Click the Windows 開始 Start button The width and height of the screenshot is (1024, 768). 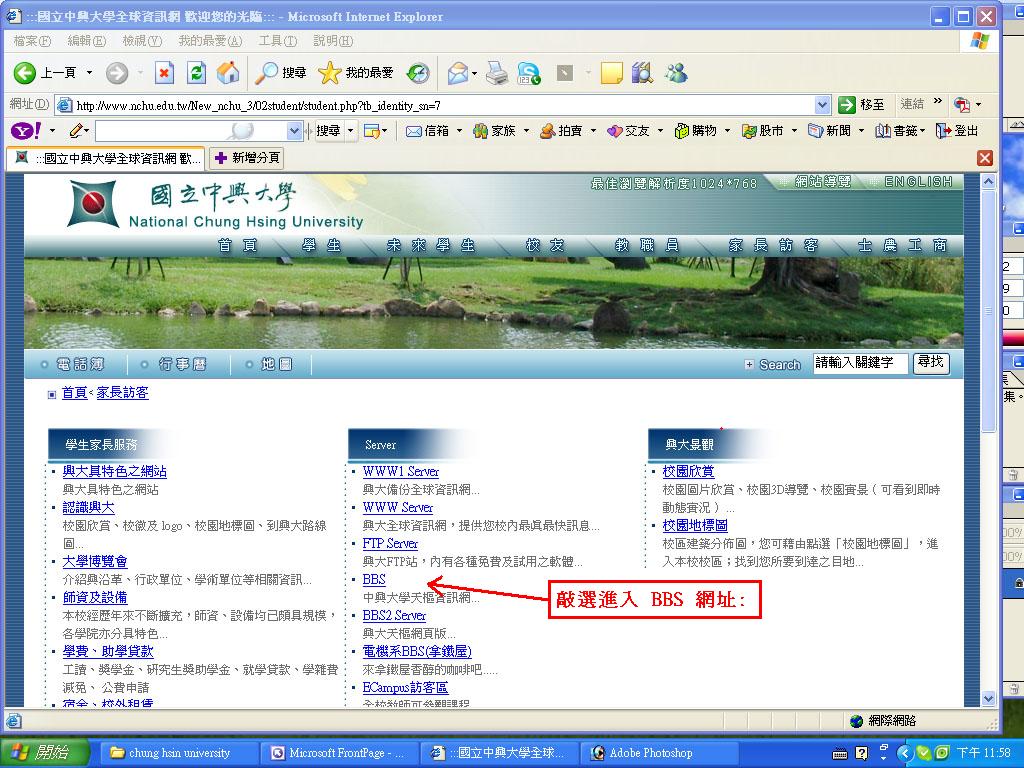click(44, 752)
